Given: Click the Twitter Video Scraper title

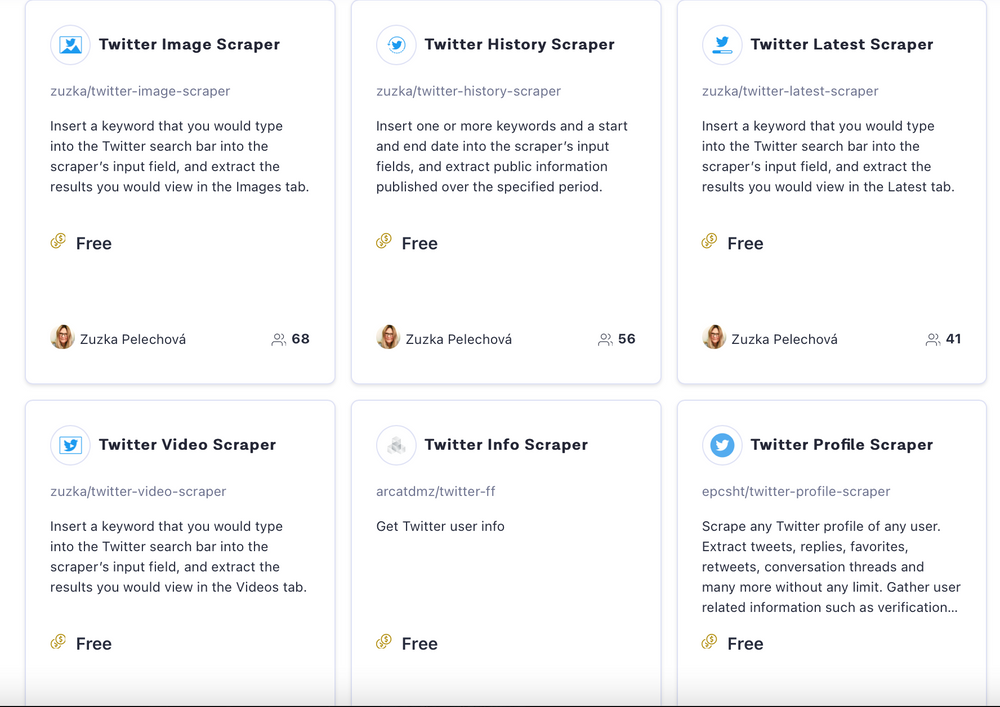Looking at the screenshot, I should (186, 445).
